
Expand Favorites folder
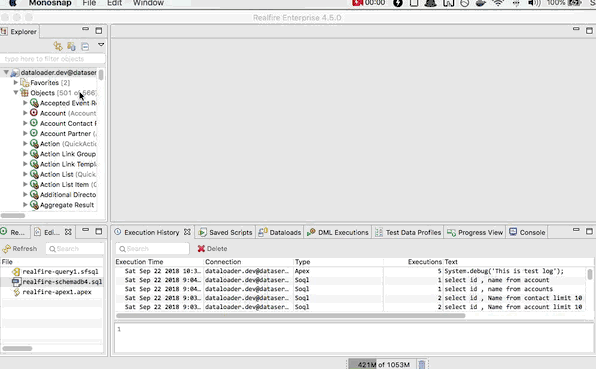[x=16, y=82]
